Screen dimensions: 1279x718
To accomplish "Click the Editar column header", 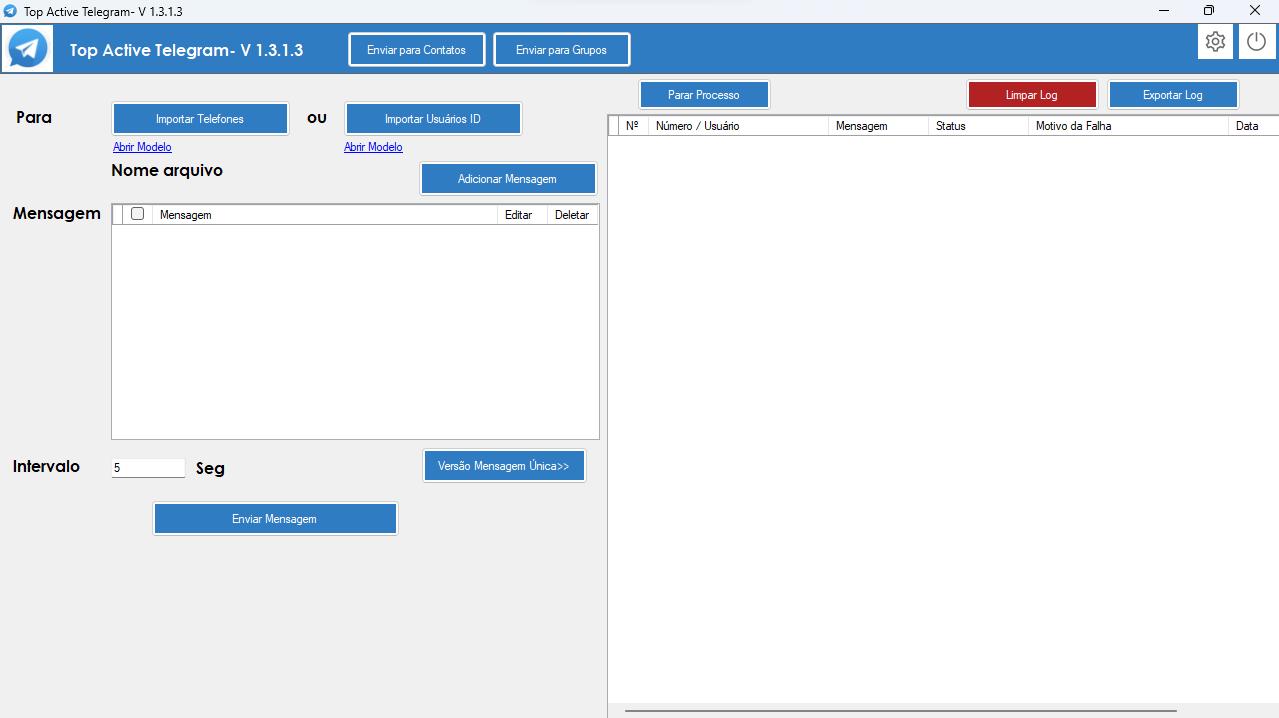I will point(522,214).
